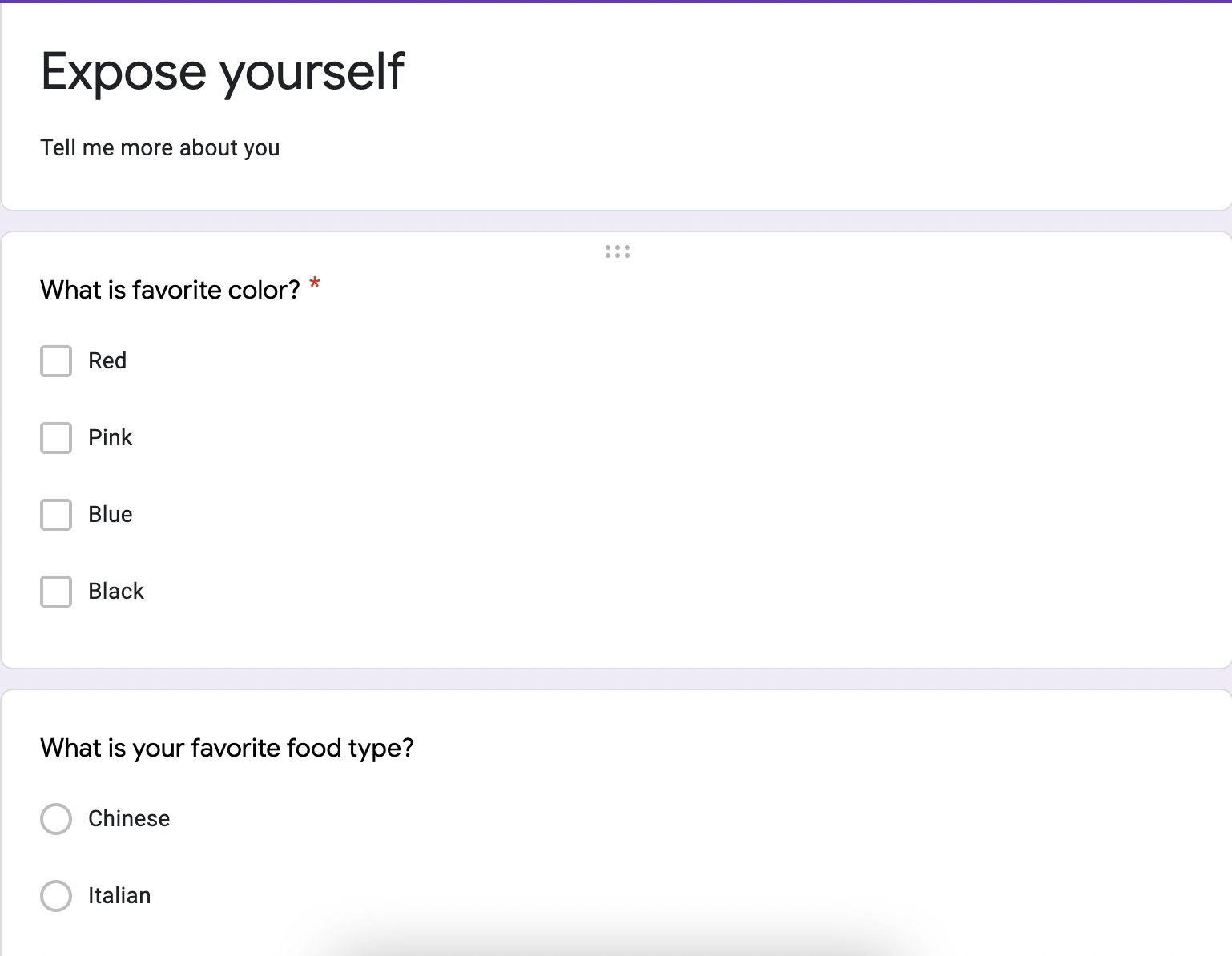Click the Red option label
The image size is (1232, 956).
click(x=107, y=360)
